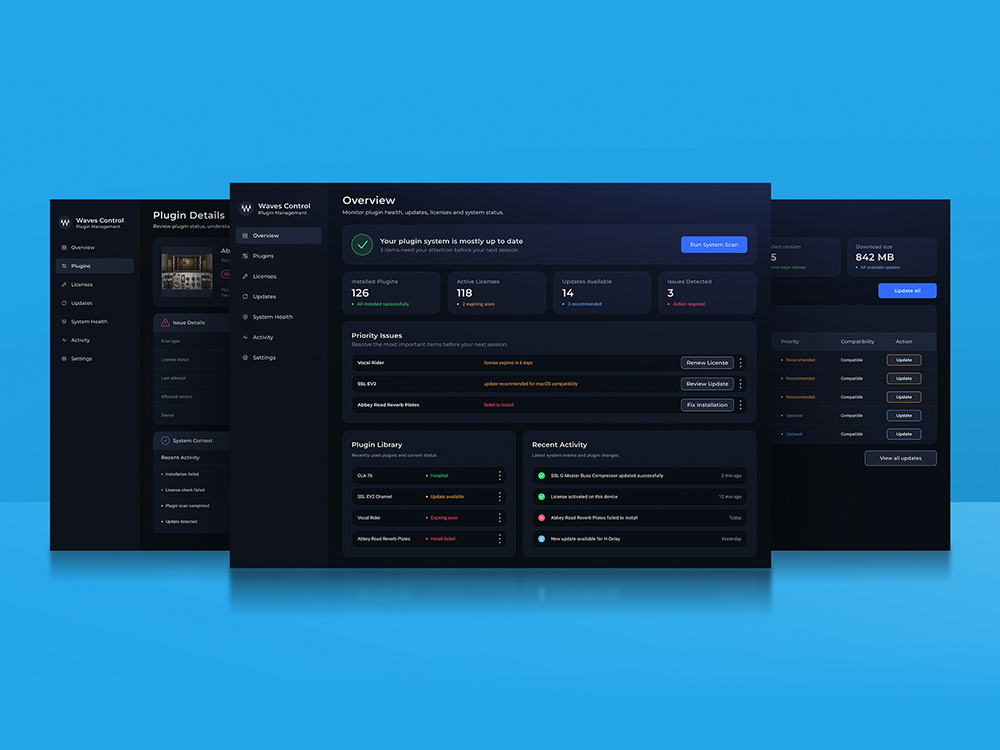
Task: Open the kebab menu for SSL EV2 Channel row
Action: (499, 497)
